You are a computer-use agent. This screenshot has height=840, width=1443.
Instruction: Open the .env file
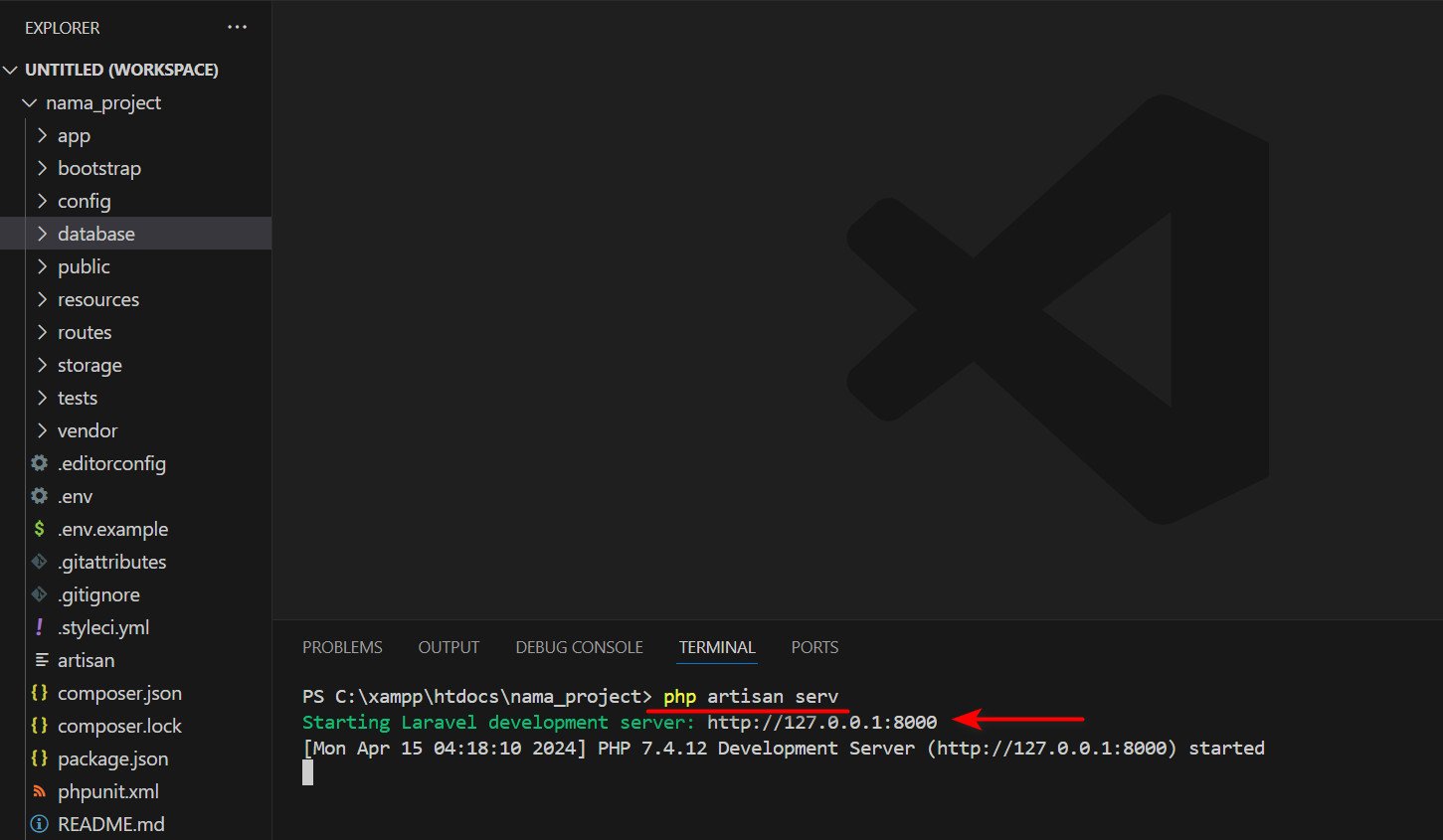tap(75, 496)
